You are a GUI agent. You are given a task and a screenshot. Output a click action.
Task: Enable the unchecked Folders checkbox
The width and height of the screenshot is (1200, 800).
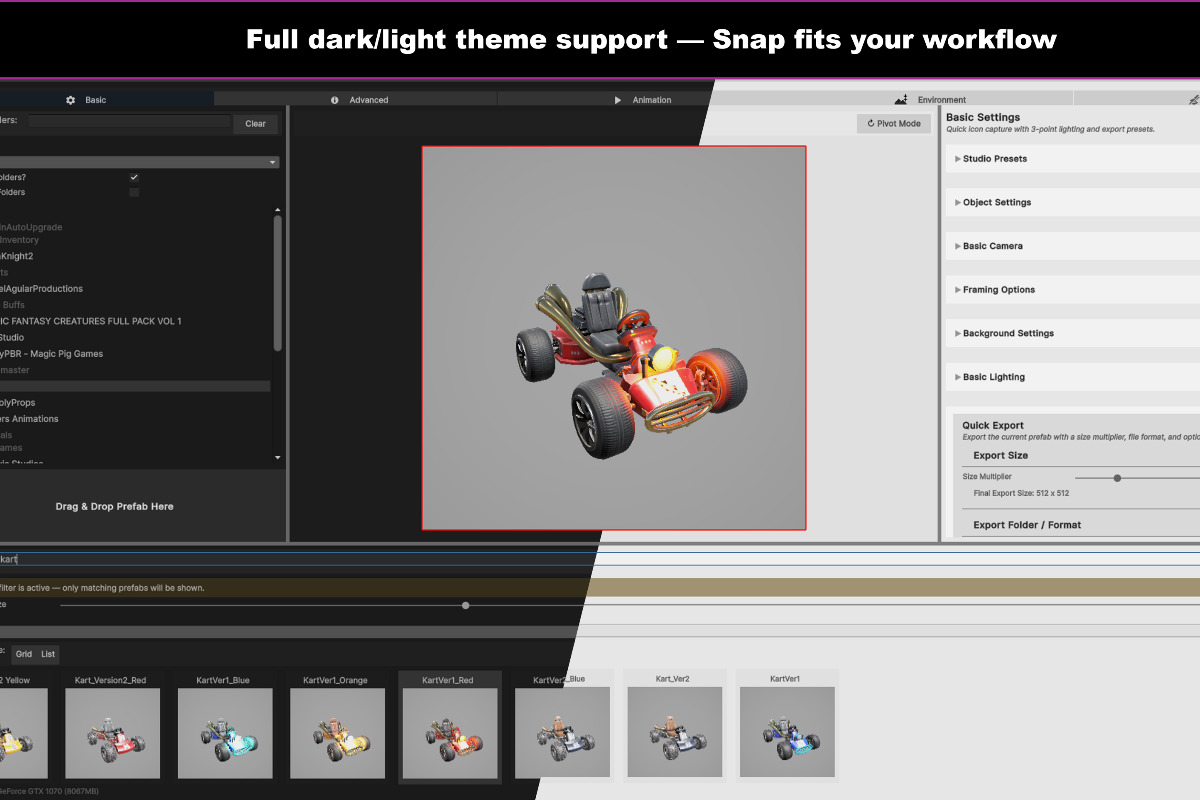point(134,192)
